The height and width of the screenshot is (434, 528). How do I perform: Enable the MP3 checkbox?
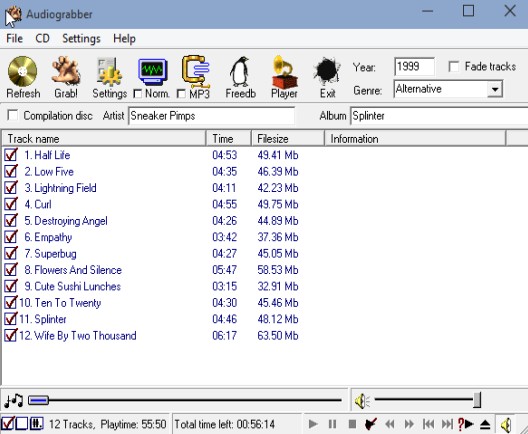pyautogui.click(x=181, y=94)
